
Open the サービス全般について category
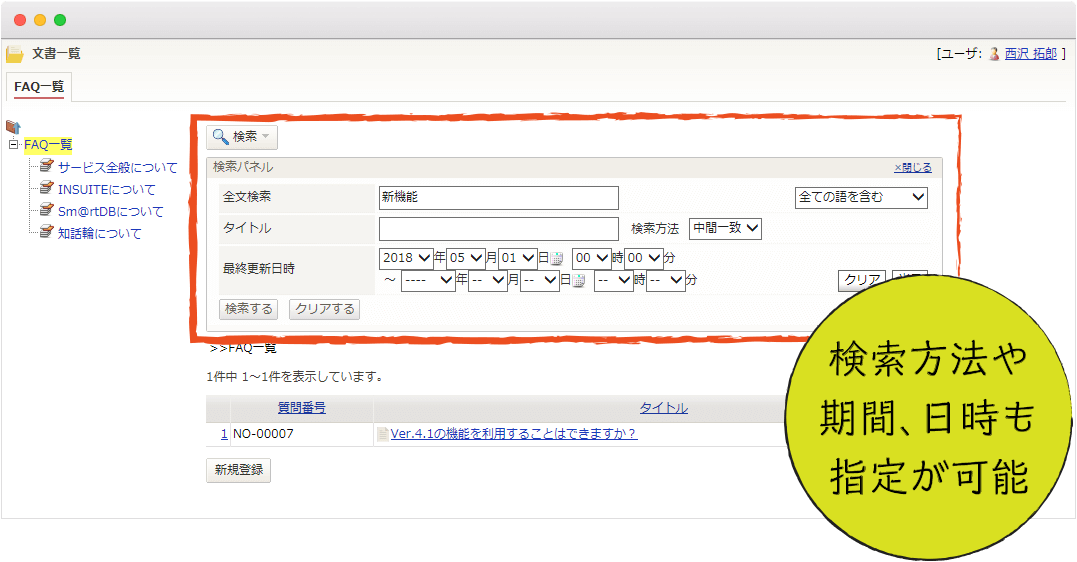point(117,168)
